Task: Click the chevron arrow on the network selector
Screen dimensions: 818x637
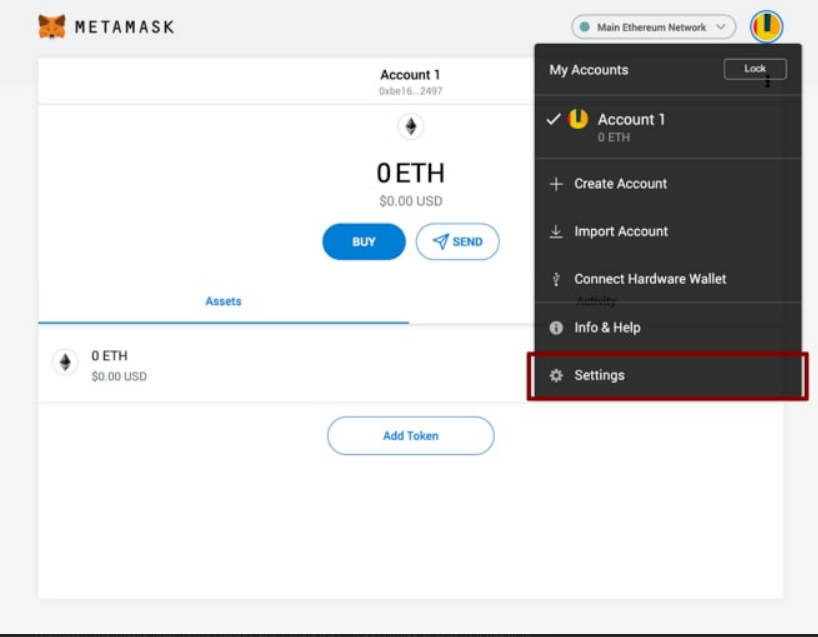Action: pyautogui.click(x=722, y=27)
